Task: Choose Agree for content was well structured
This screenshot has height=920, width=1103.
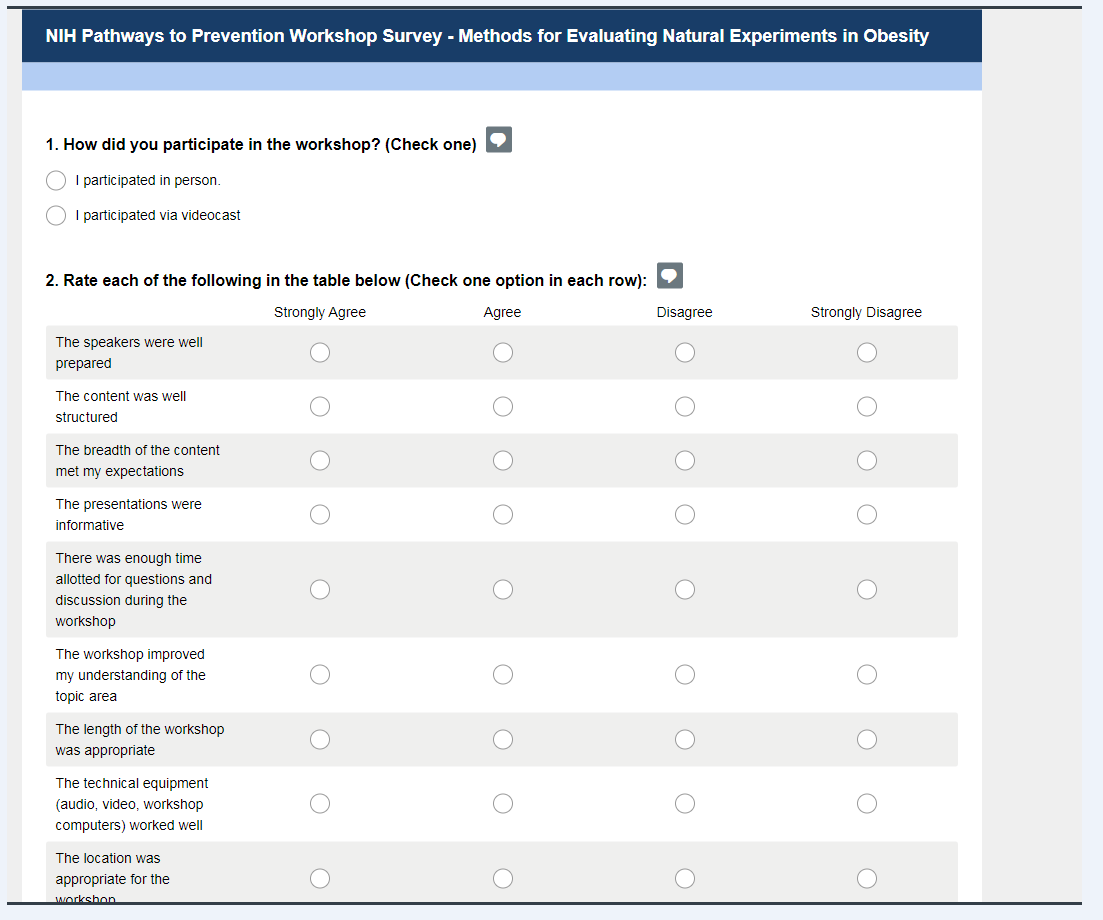Action: click(x=503, y=407)
